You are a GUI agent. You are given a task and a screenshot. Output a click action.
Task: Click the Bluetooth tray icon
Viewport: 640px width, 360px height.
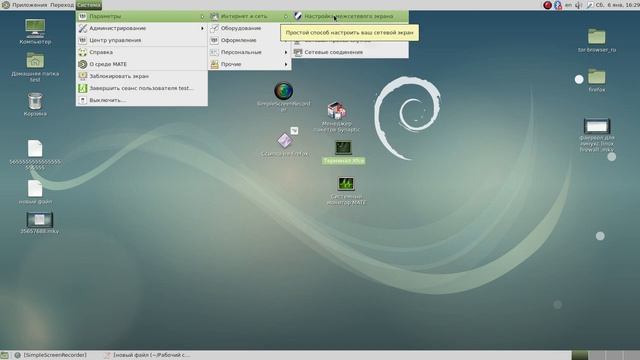pos(558,5)
